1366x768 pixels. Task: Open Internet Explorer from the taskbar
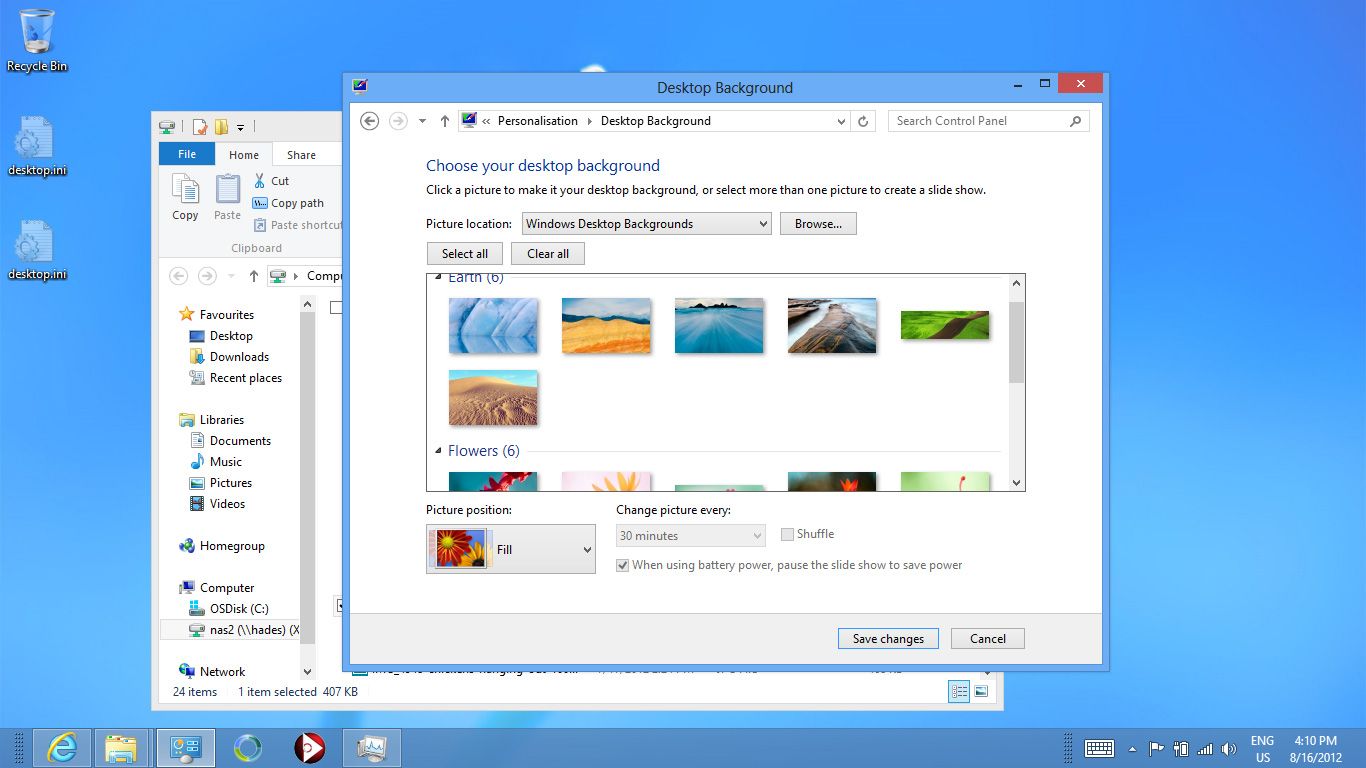62,747
